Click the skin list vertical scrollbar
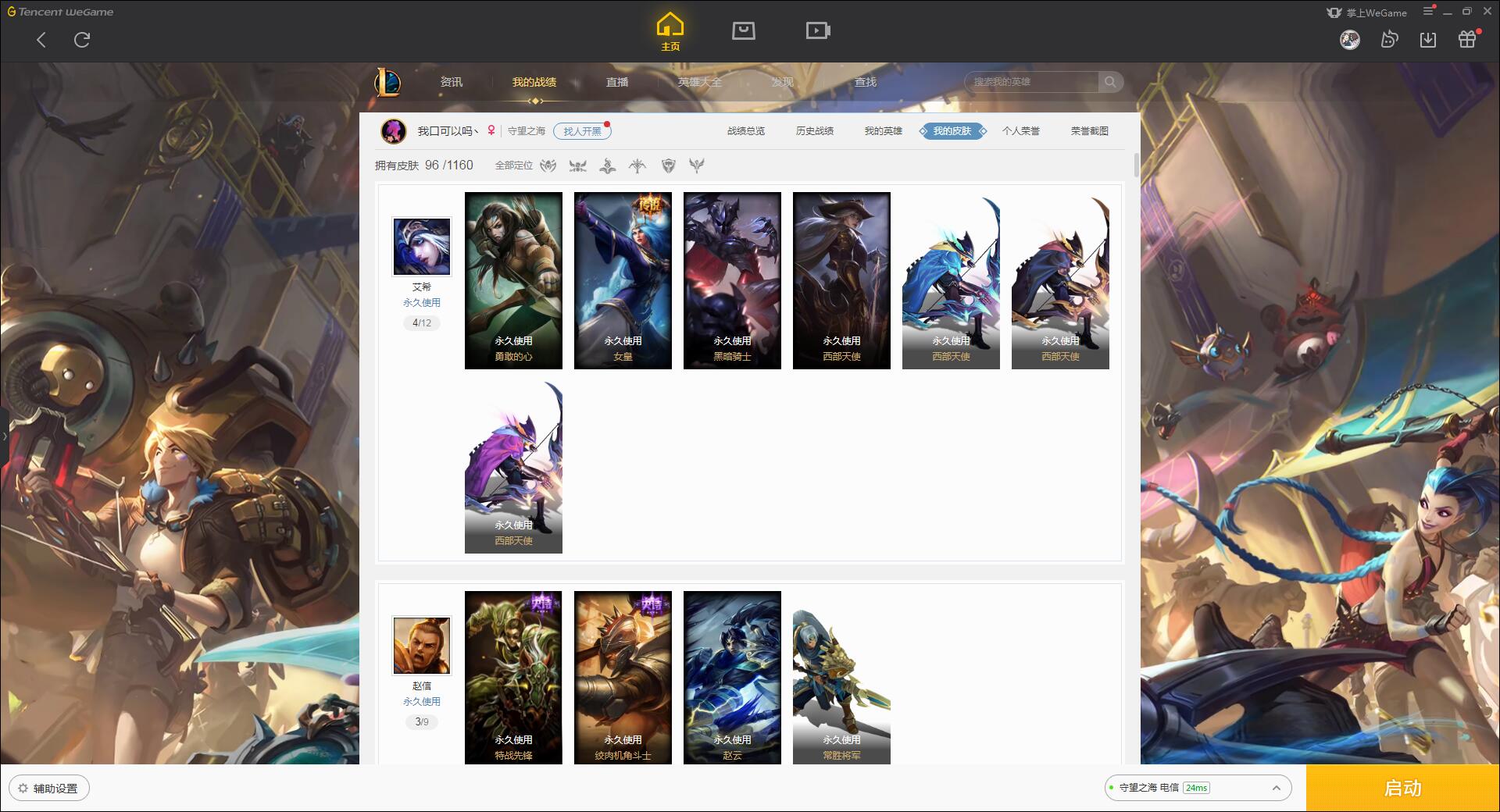This screenshot has height=812, width=1500. (x=1136, y=166)
